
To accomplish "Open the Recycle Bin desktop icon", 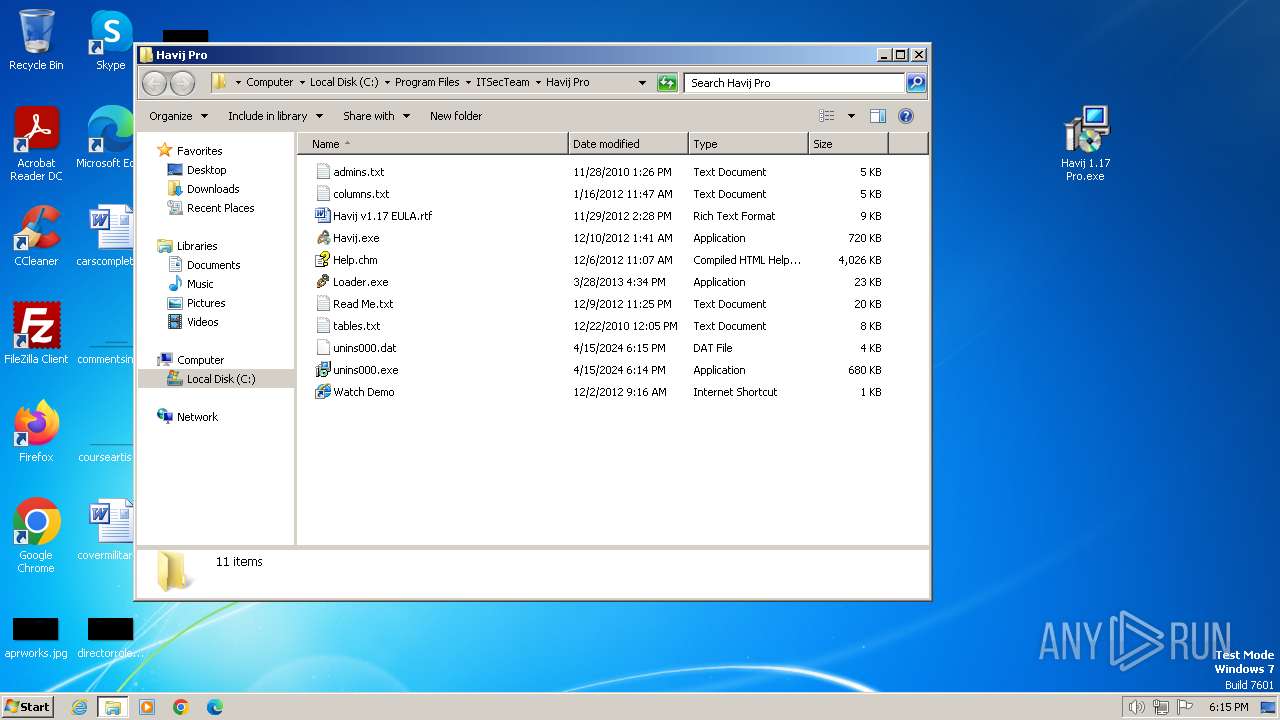I will (x=36, y=40).
